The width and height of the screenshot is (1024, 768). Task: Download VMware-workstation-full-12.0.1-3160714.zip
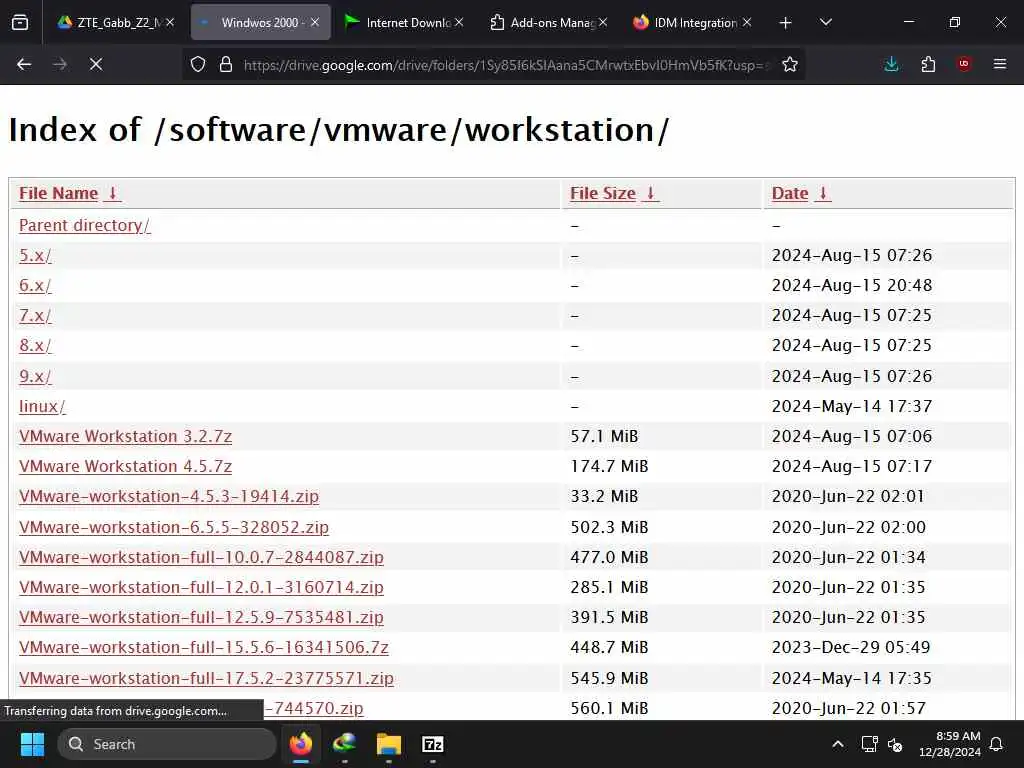click(x=201, y=587)
